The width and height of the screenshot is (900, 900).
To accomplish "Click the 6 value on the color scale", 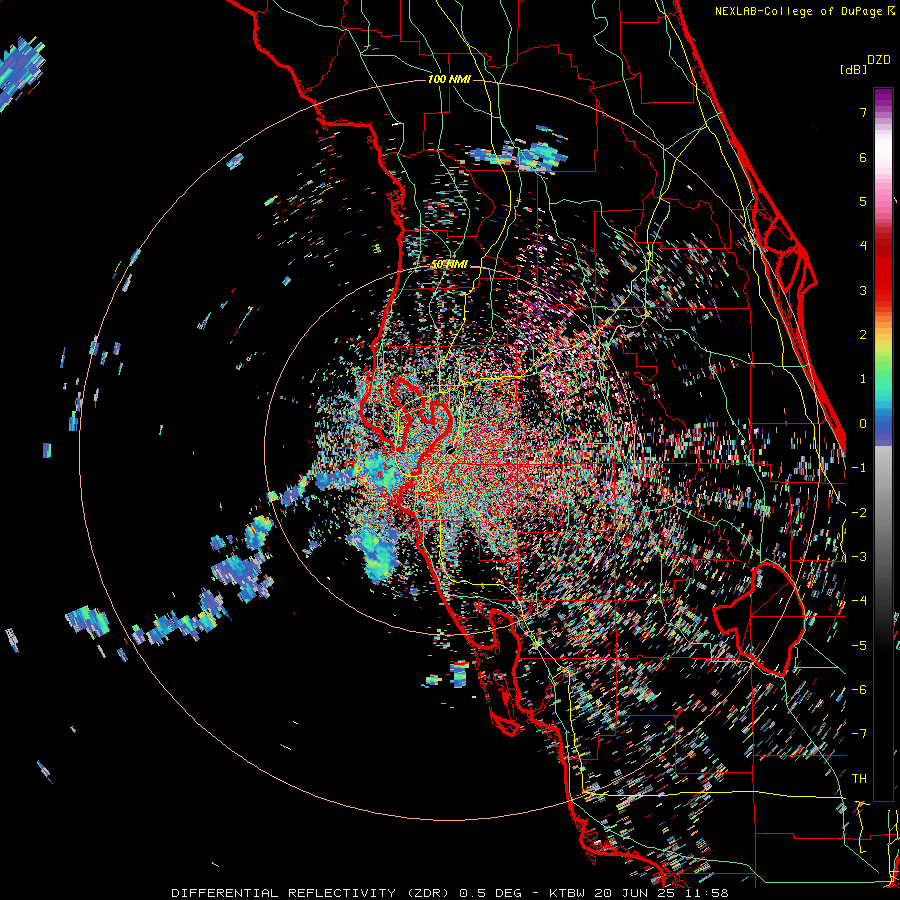I will [x=863, y=157].
